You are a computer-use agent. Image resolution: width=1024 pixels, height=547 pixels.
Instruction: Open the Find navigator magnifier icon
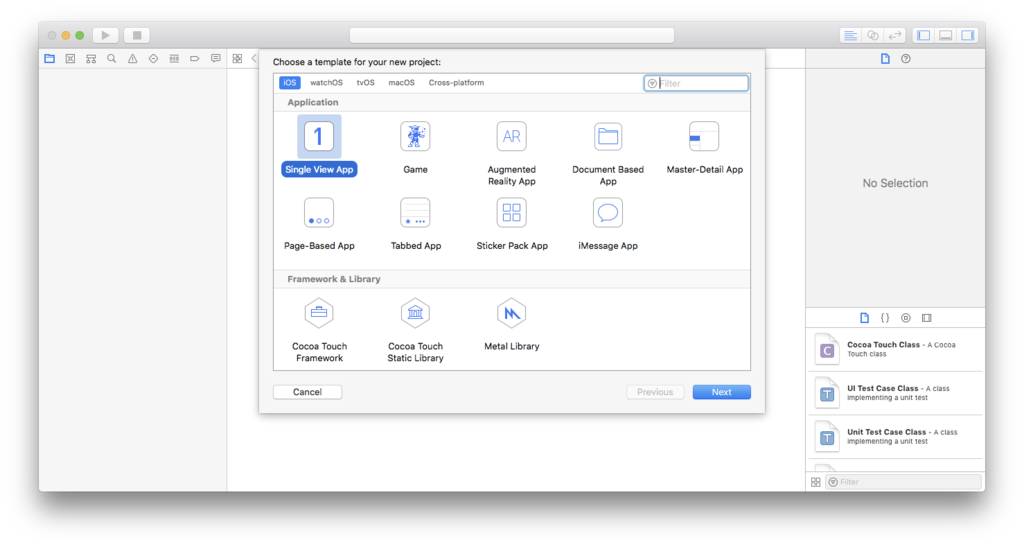(112, 59)
